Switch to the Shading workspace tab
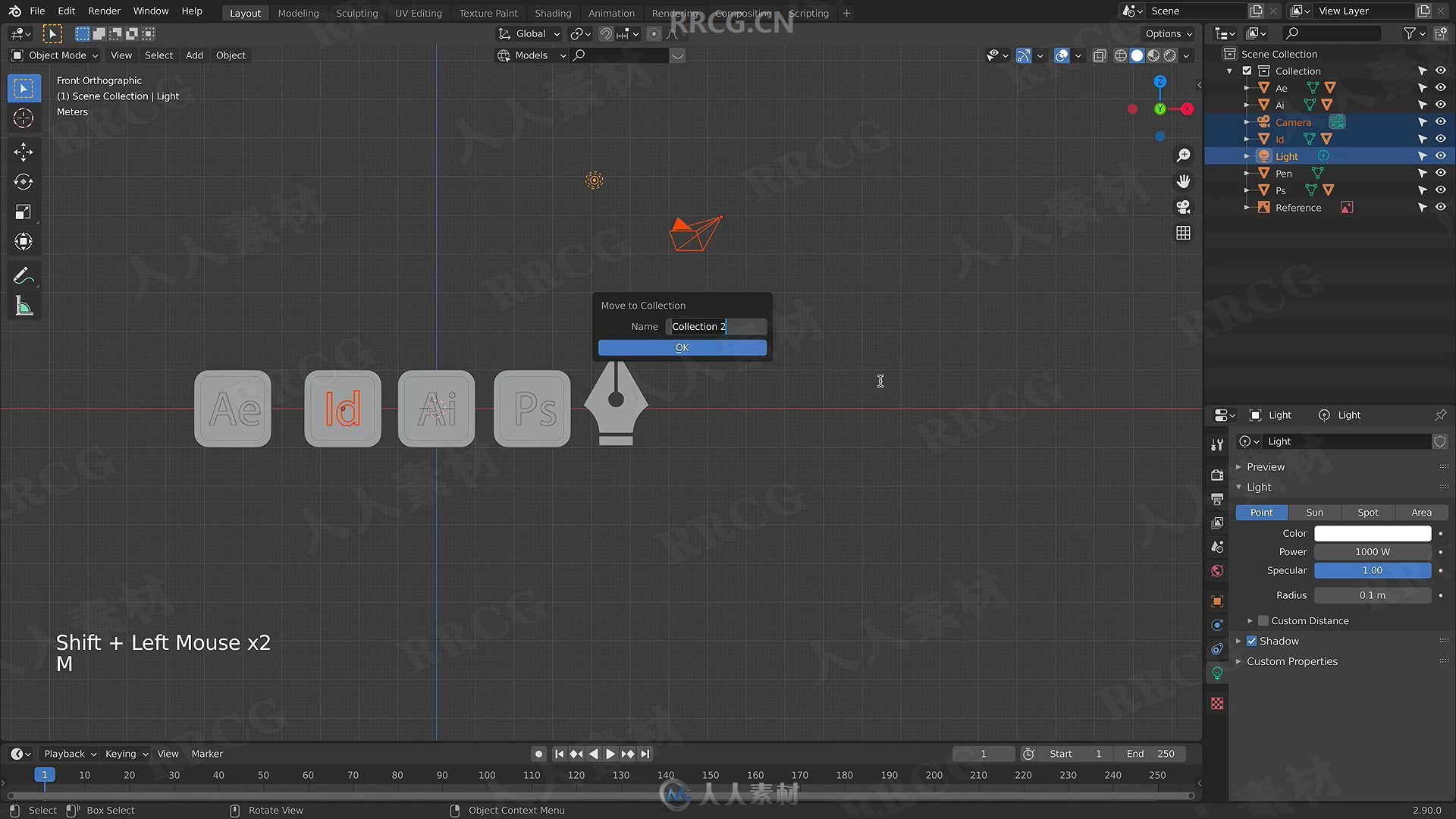This screenshot has height=819, width=1456. (553, 13)
